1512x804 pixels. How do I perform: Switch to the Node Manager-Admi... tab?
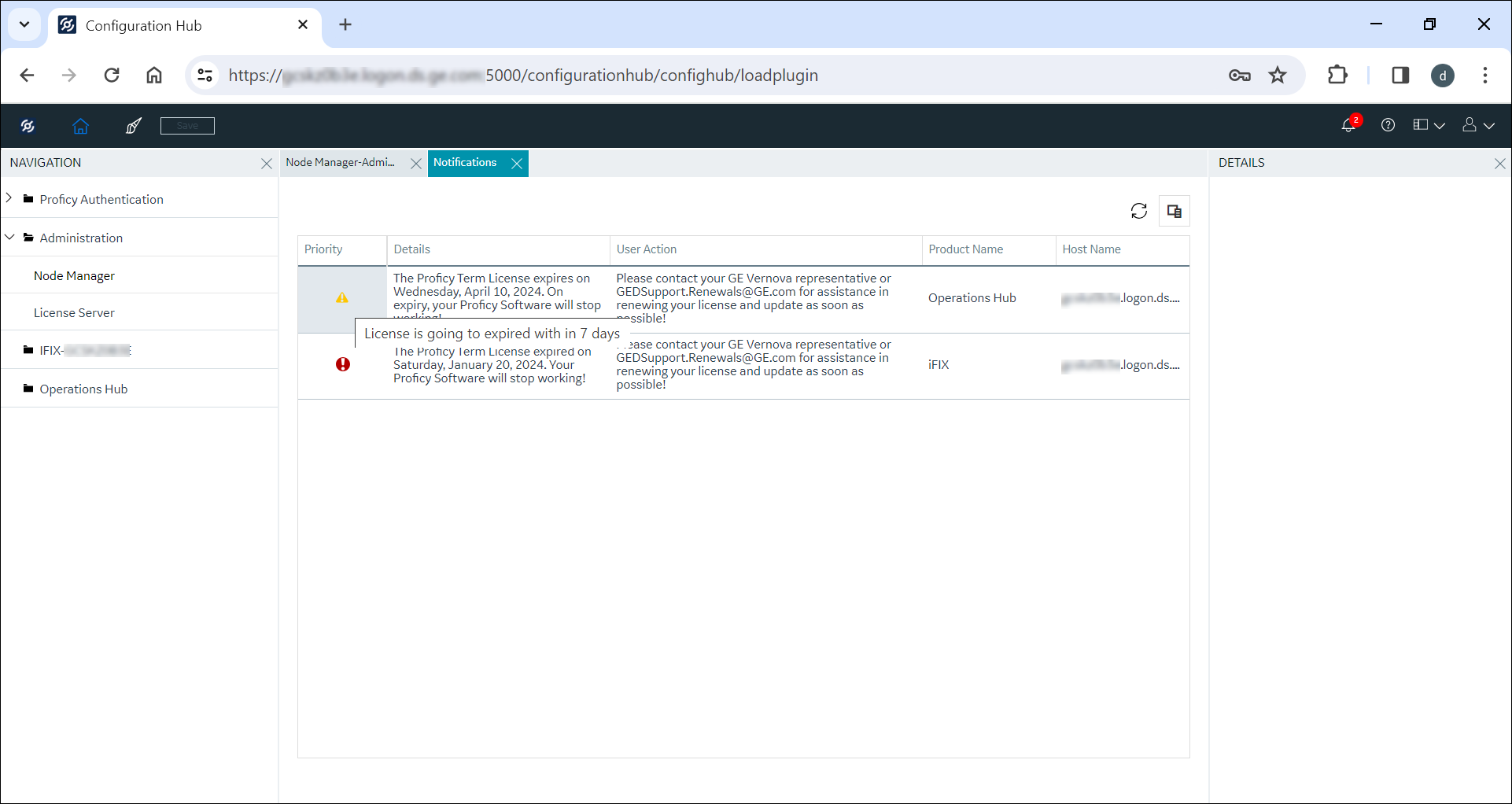coord(341,163)
